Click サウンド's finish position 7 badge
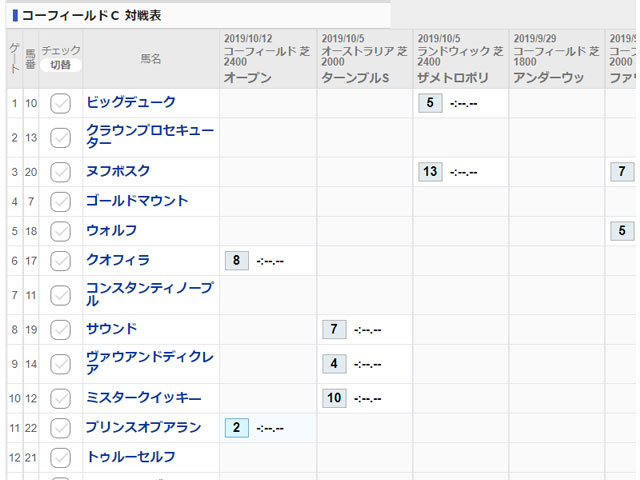 pos(334,329)
